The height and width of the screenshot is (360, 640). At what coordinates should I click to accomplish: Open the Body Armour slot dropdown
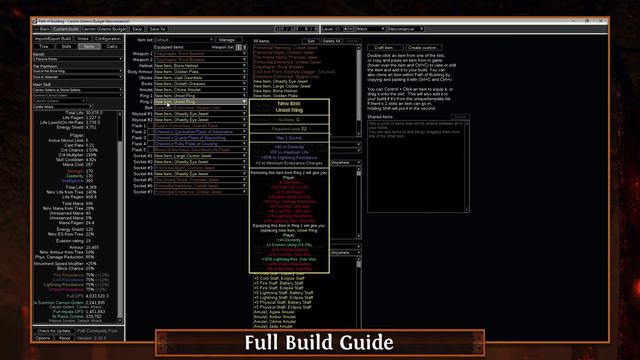pyautogui.click(x=200, y=71)
